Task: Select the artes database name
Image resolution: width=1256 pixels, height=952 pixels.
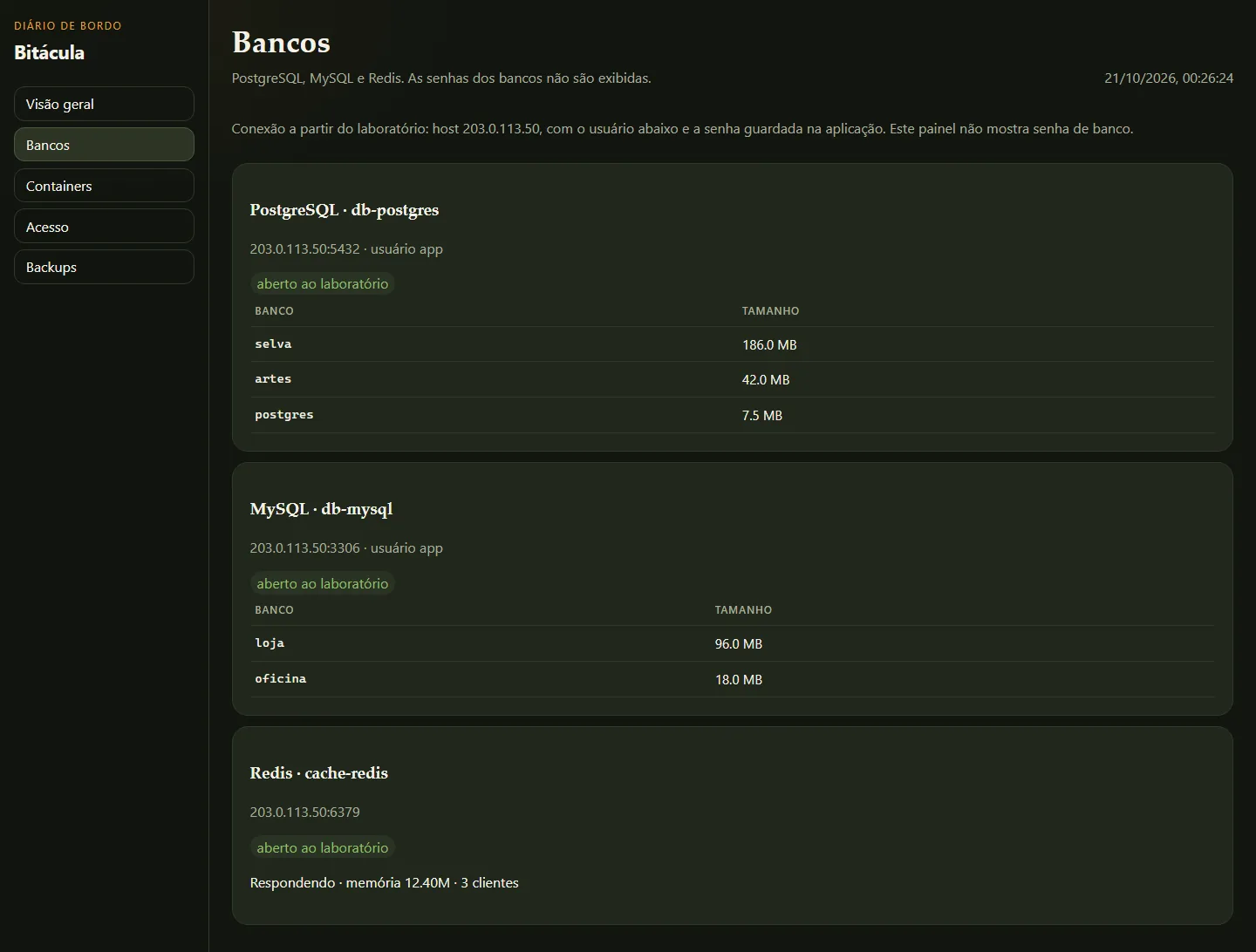Action: (273, 379)
